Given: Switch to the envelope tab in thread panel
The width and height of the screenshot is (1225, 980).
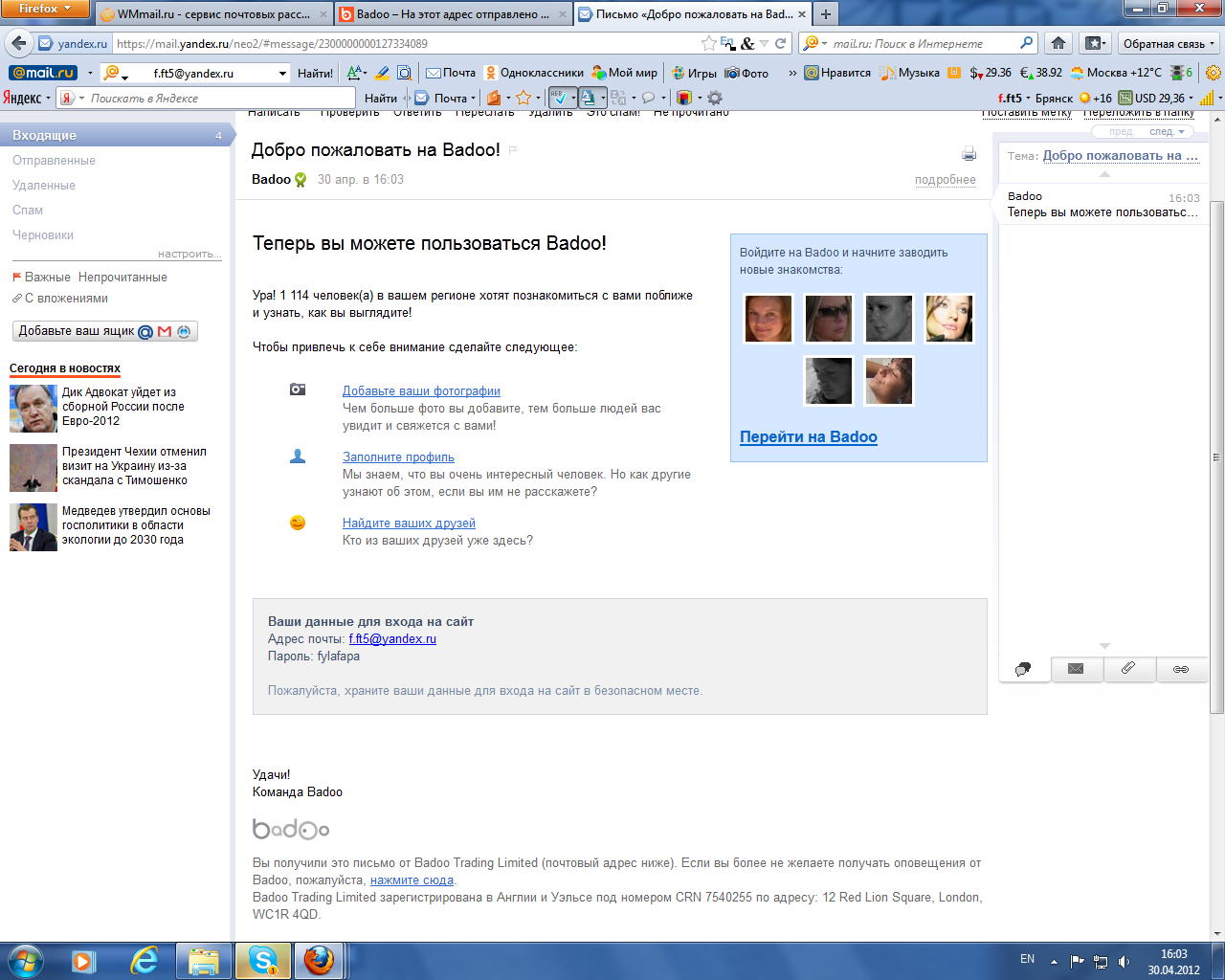Looking at the screenshot, I should coord(1076,669).
